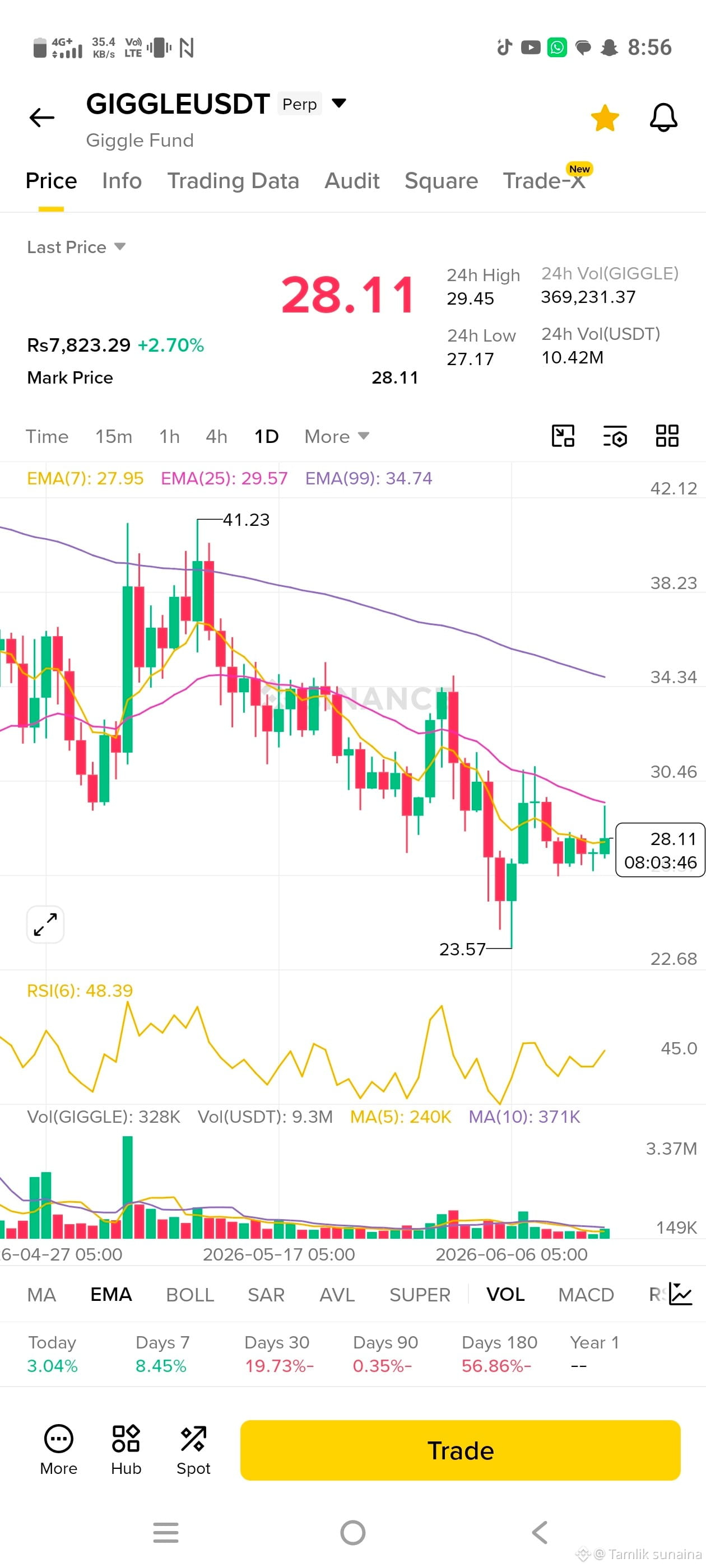Tap the Android back chevron icon
706x1568 pixels.
tap(540, 1532)
